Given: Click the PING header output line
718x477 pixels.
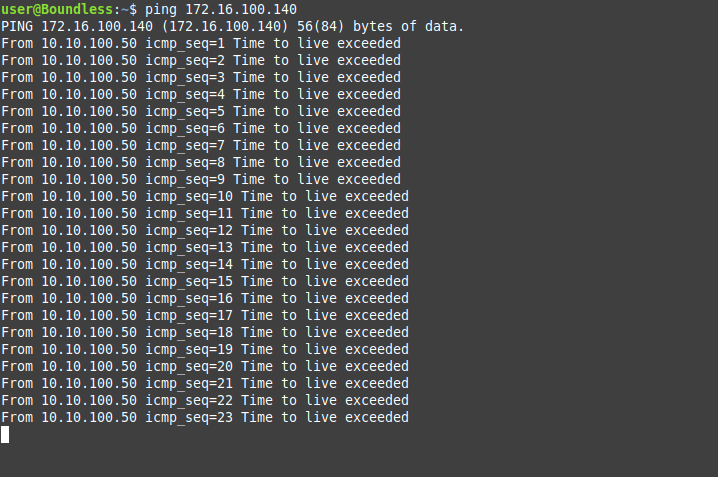Looking at the screenshot, I should (232, 26).
